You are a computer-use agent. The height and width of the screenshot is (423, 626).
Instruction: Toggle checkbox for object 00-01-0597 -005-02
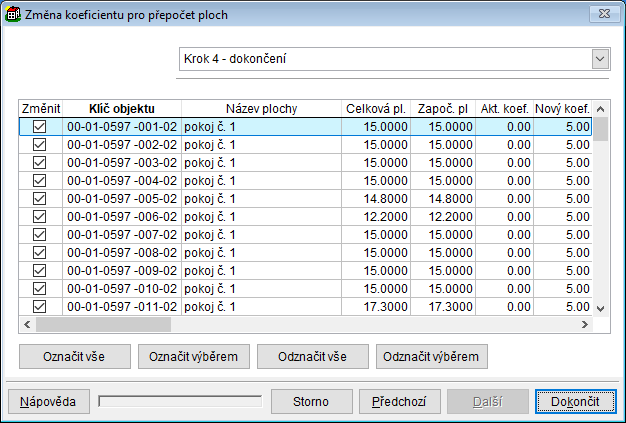[40, 199]
